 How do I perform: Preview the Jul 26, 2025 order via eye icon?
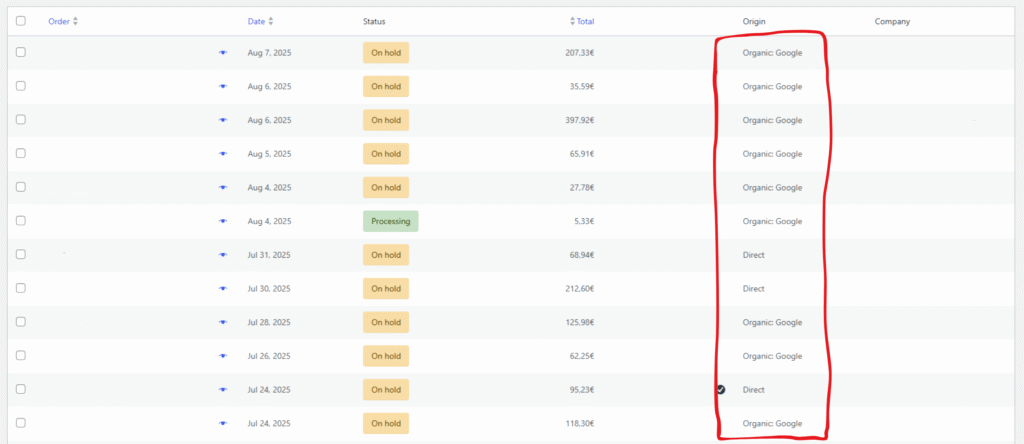(223, 356)
